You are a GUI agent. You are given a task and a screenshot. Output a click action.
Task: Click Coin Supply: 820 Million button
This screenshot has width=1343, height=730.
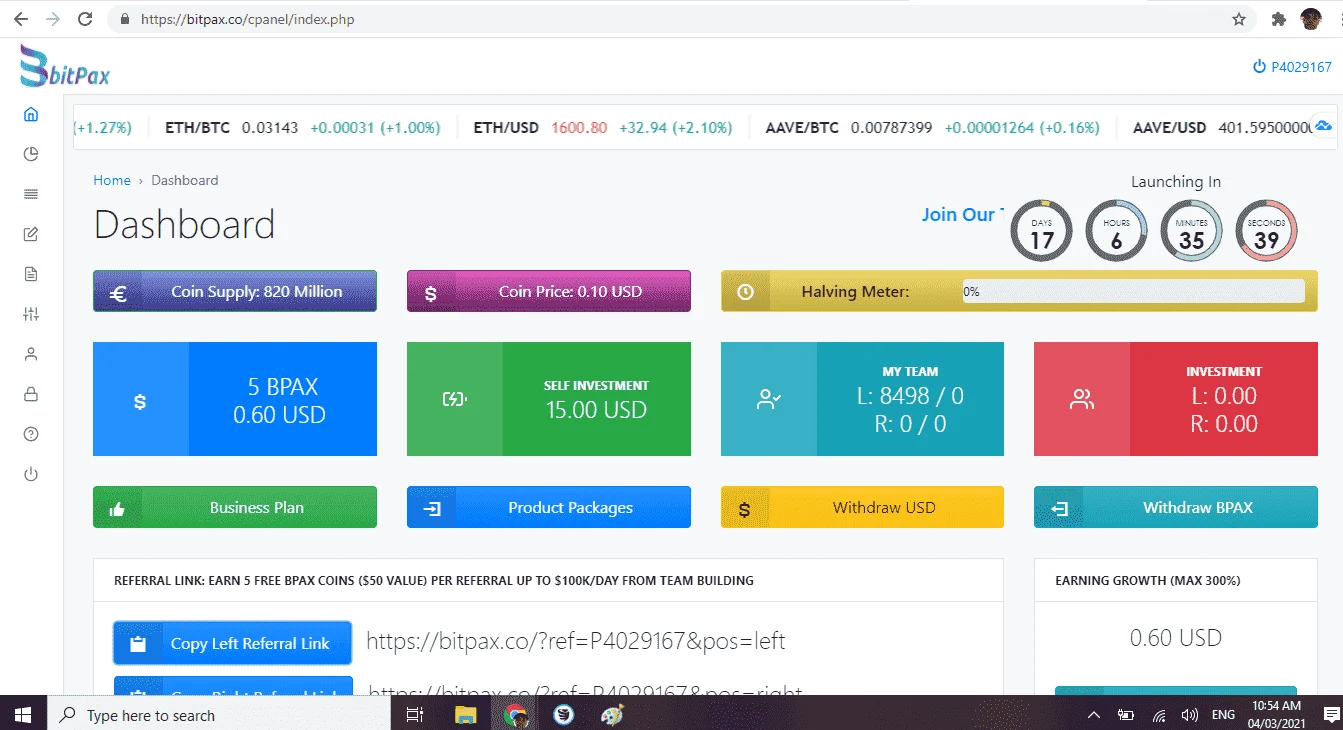click(x=235, y=291)
